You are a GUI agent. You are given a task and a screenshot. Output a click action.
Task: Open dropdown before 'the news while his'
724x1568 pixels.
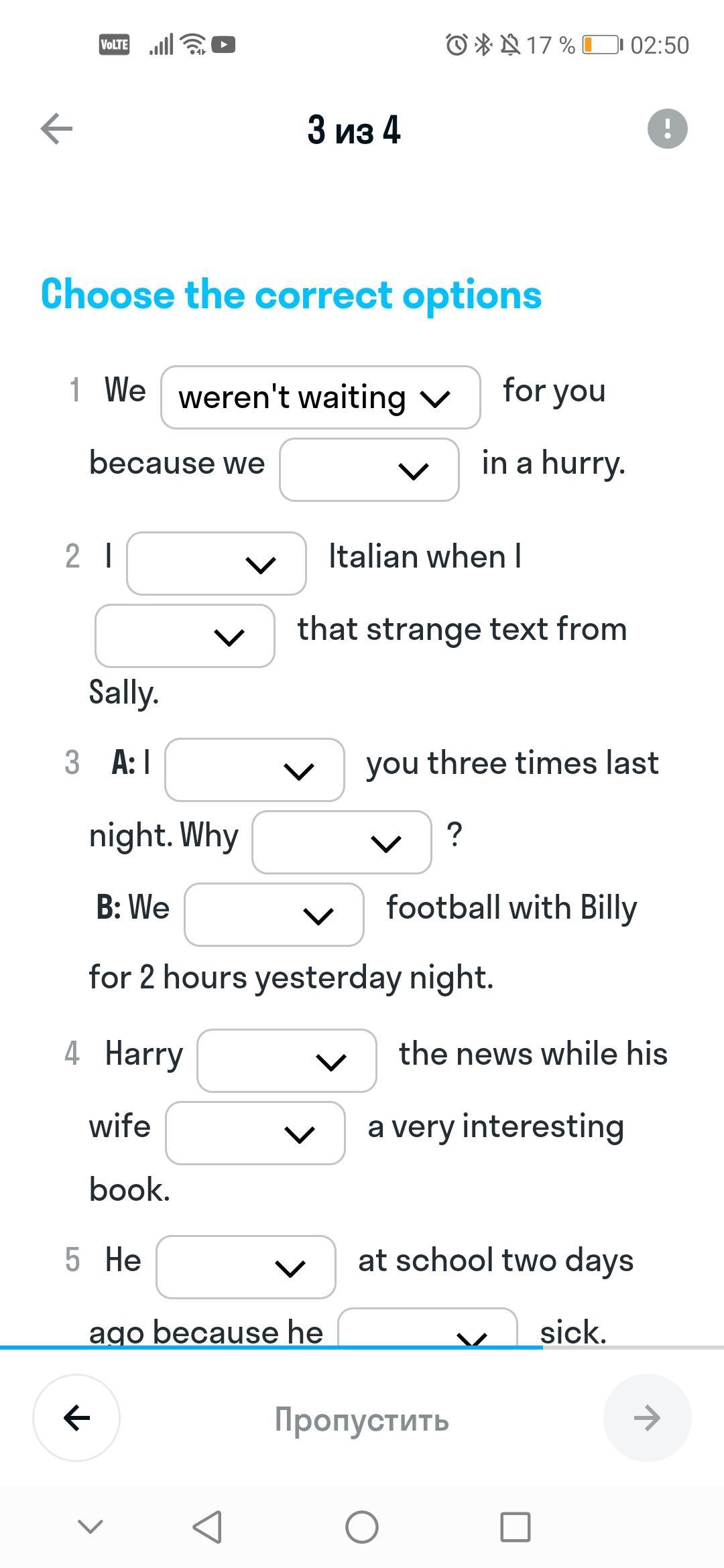pyautogui.click(x=287, y=1061)
